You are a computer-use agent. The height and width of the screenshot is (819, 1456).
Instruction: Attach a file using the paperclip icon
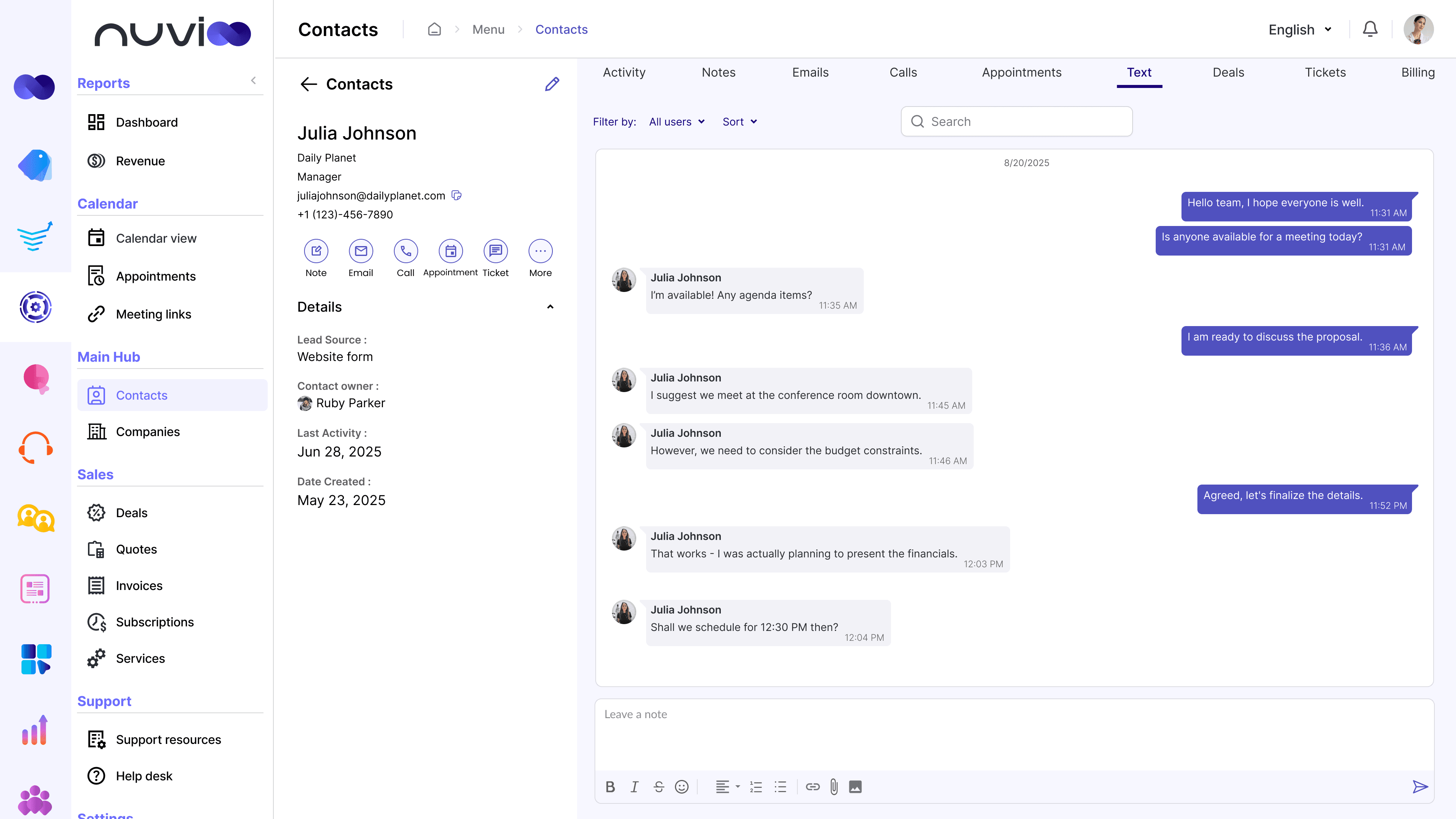coord(834,787)
